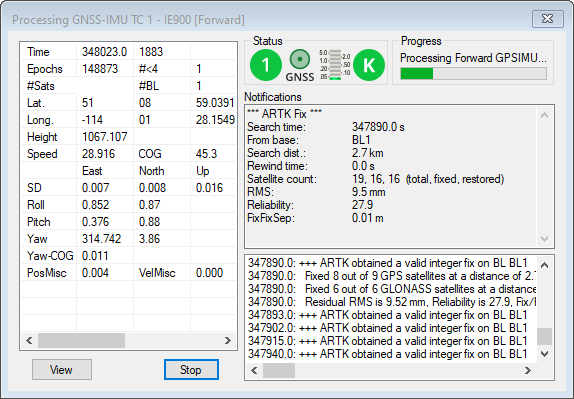Click the Search dist. value 2.7 km

368,153
